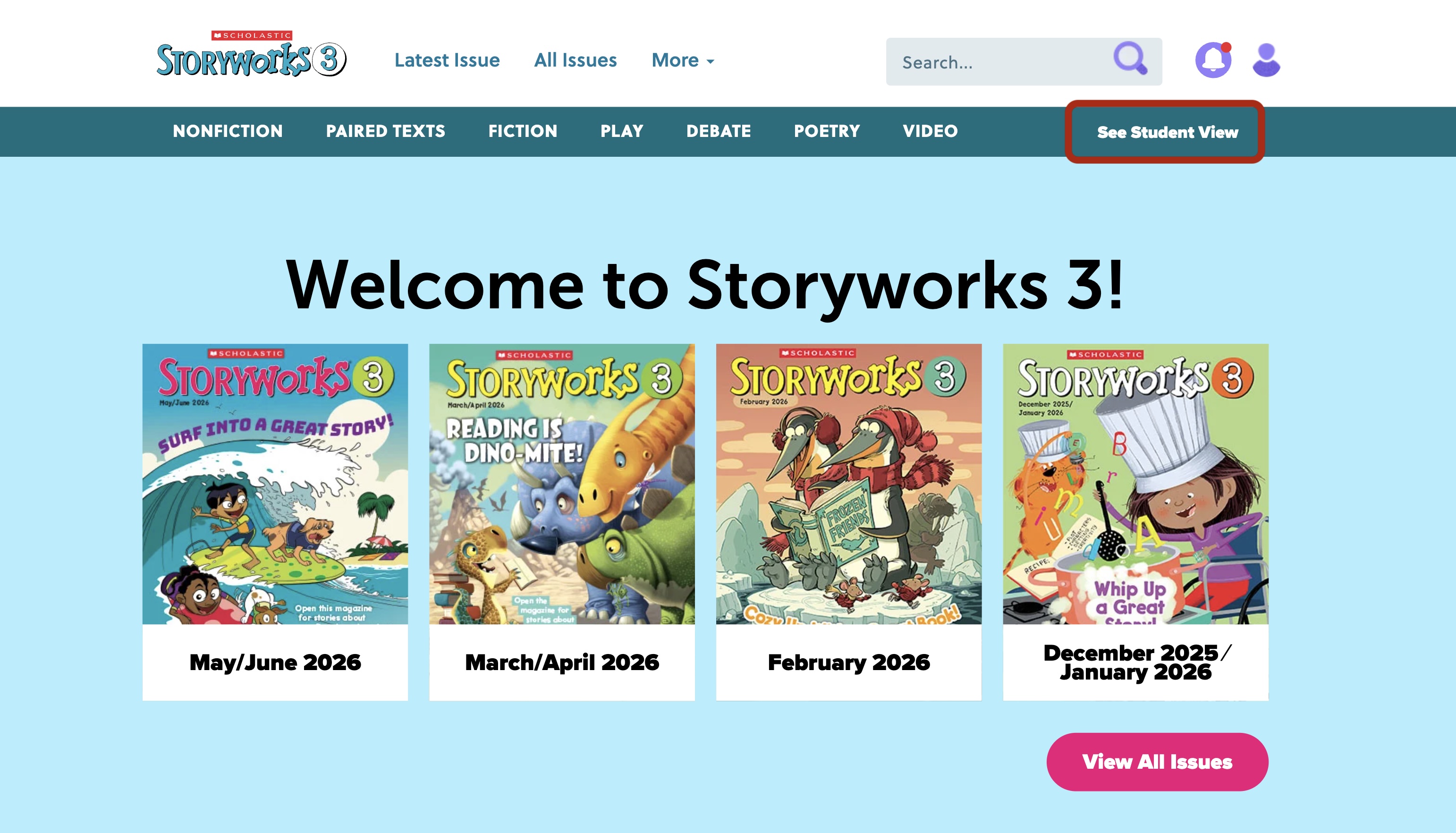This screenshot has width=1456, height=833.
Task: Click the See Student View button
Action: tap(1166, 132)
